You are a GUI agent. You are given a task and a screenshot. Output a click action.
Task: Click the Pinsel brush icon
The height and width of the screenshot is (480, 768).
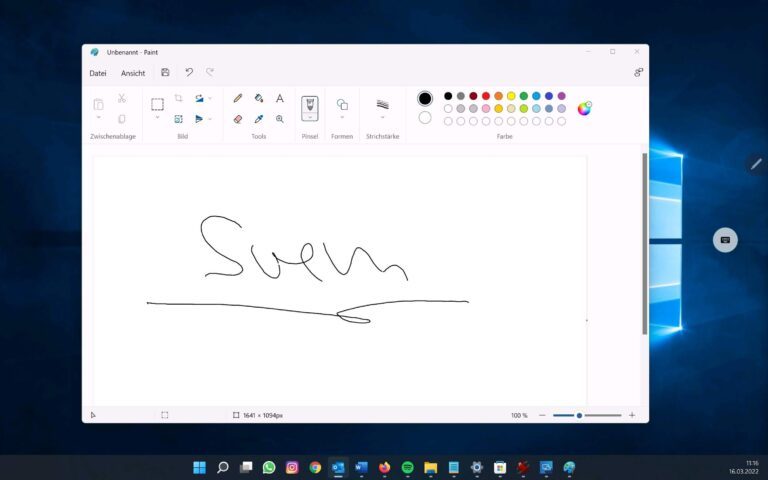(310, 105)
